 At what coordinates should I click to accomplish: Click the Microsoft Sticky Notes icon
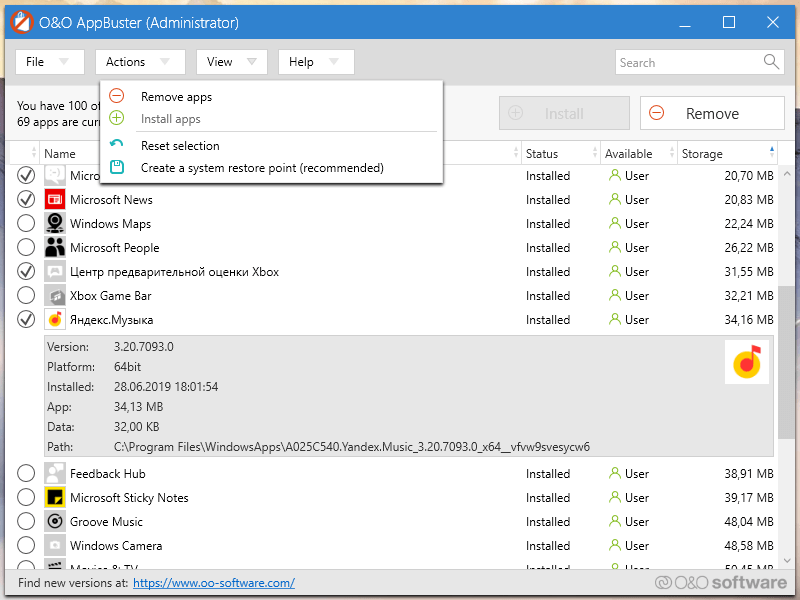(55, 498)
